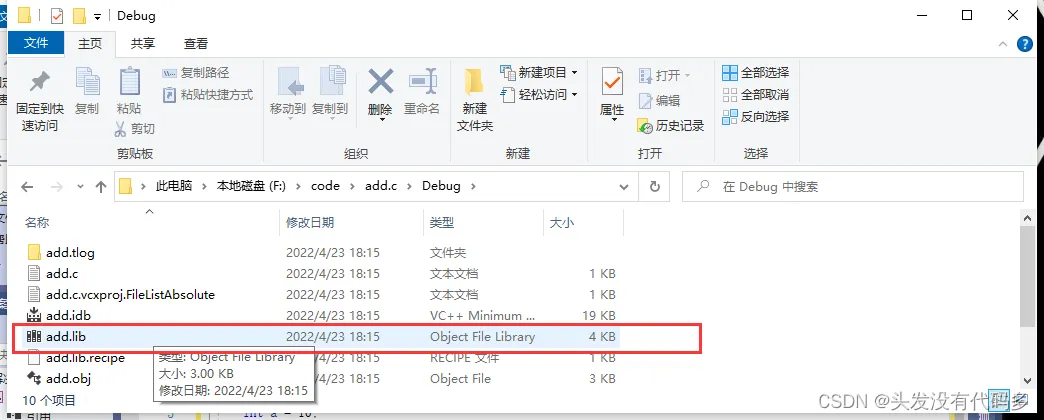Open the File (文件) tab
The image size is (1044, 420).
36,43
